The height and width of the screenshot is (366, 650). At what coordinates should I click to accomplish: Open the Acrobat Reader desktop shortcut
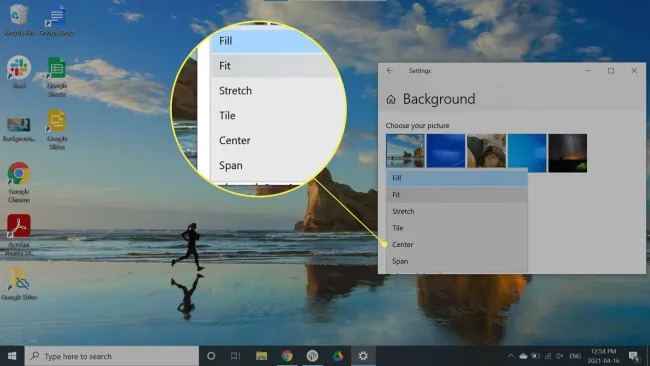coord(19,234)
